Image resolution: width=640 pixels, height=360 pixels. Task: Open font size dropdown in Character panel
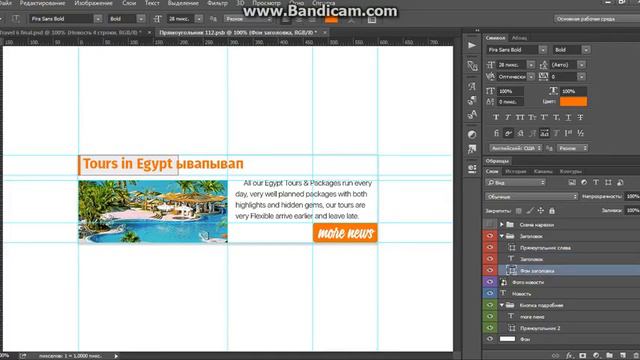(x=531, y=64)
